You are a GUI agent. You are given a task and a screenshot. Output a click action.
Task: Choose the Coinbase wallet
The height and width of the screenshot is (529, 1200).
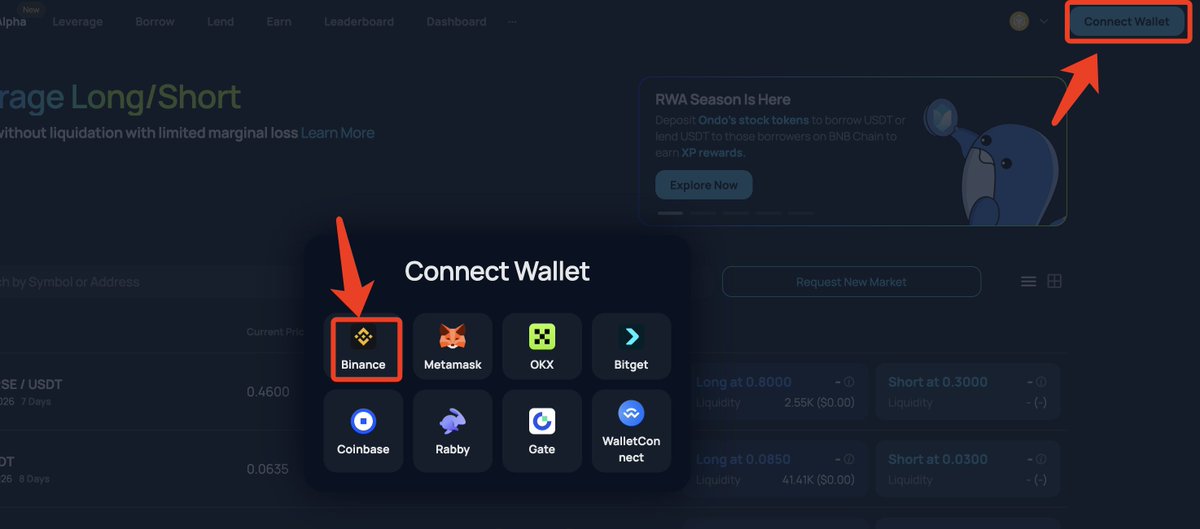pos(363,431)
